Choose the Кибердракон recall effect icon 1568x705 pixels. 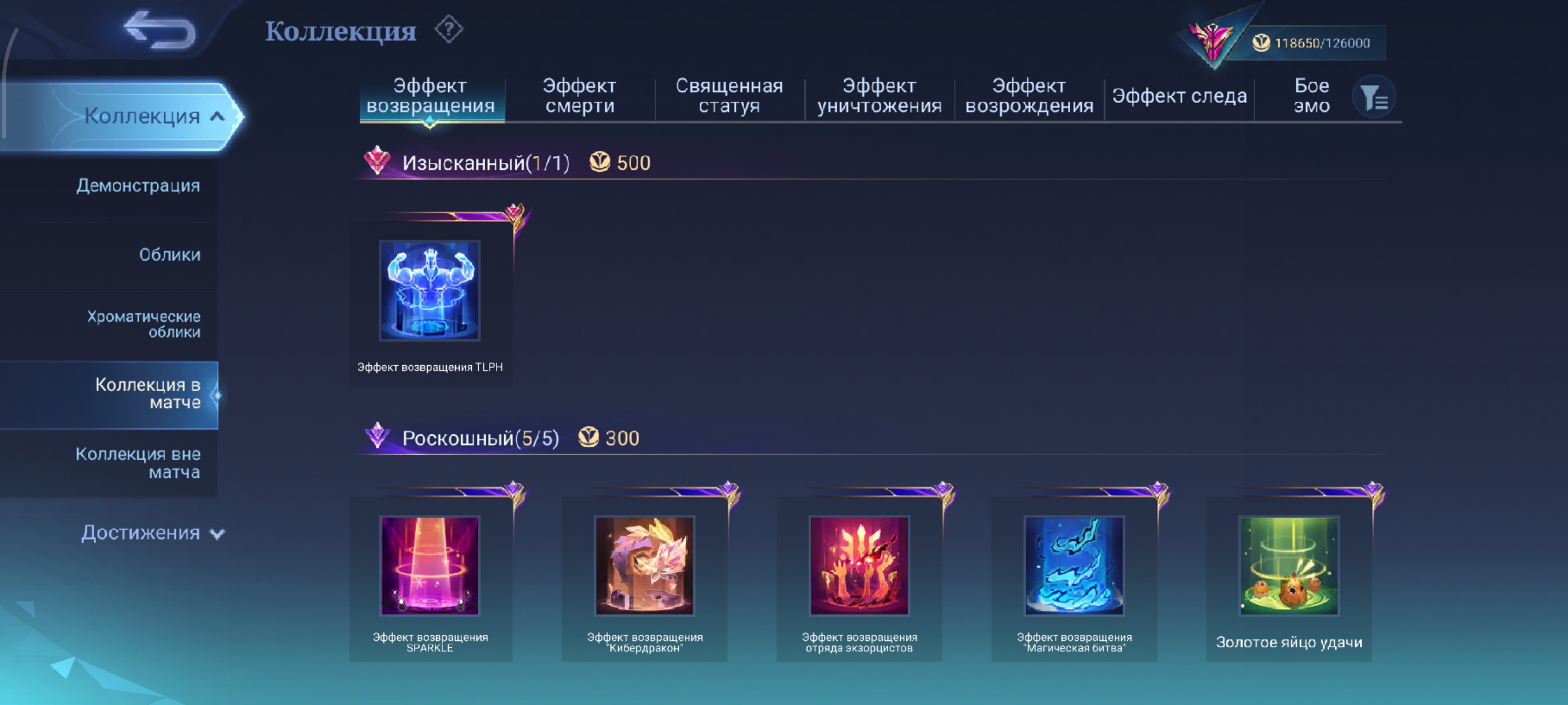tap(645, 566)
